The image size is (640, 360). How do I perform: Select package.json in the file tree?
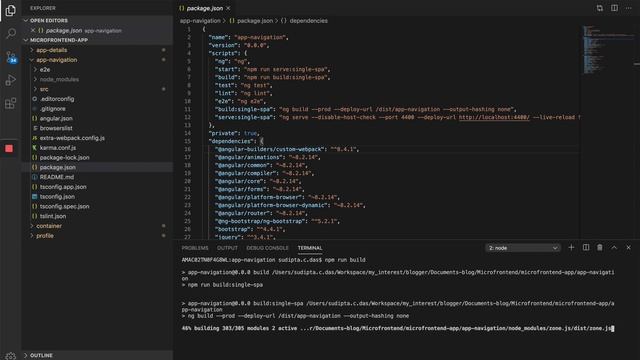[x=57, y=167]
